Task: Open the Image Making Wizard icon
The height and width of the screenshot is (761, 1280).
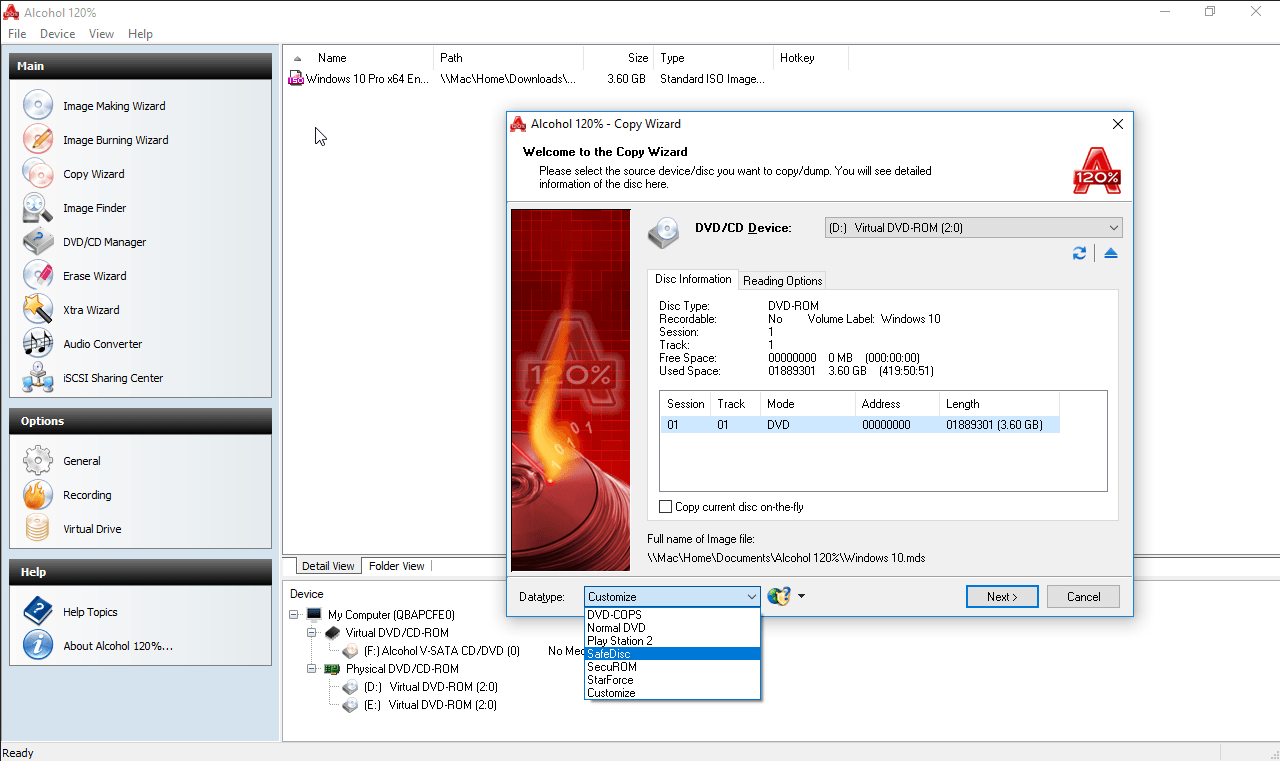Action: point(38,106)
